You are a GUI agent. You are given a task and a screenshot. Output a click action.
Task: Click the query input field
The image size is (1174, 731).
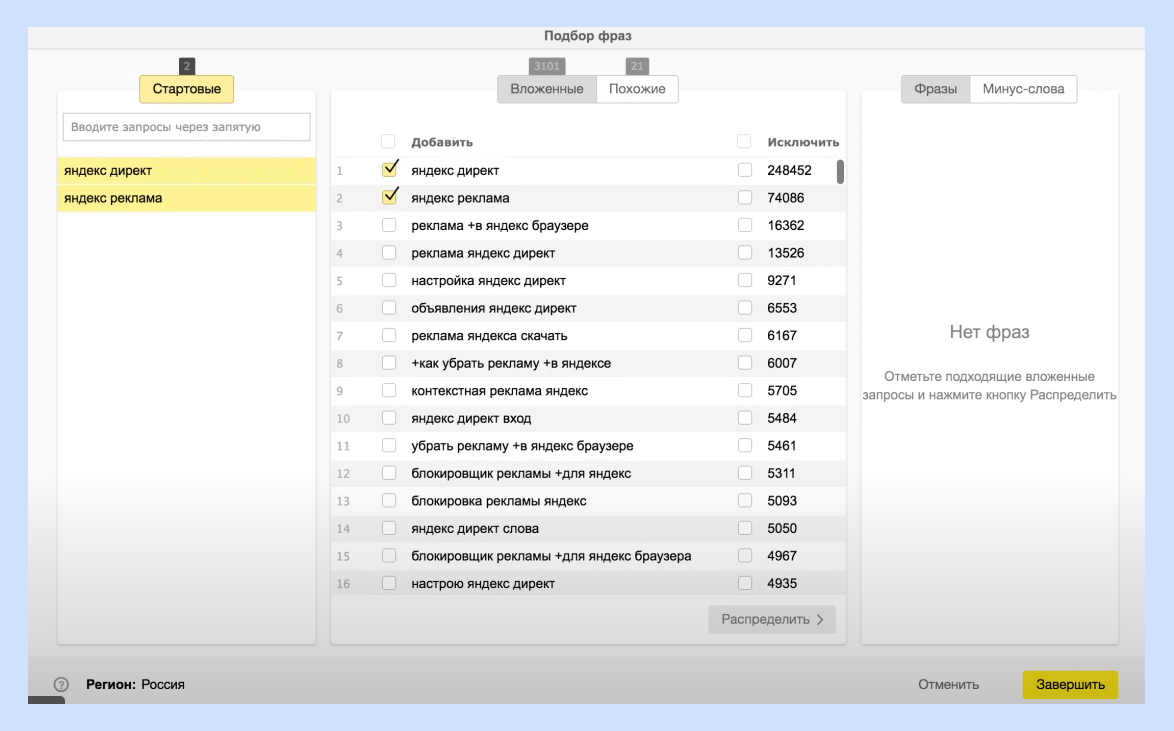coord(186,127)
